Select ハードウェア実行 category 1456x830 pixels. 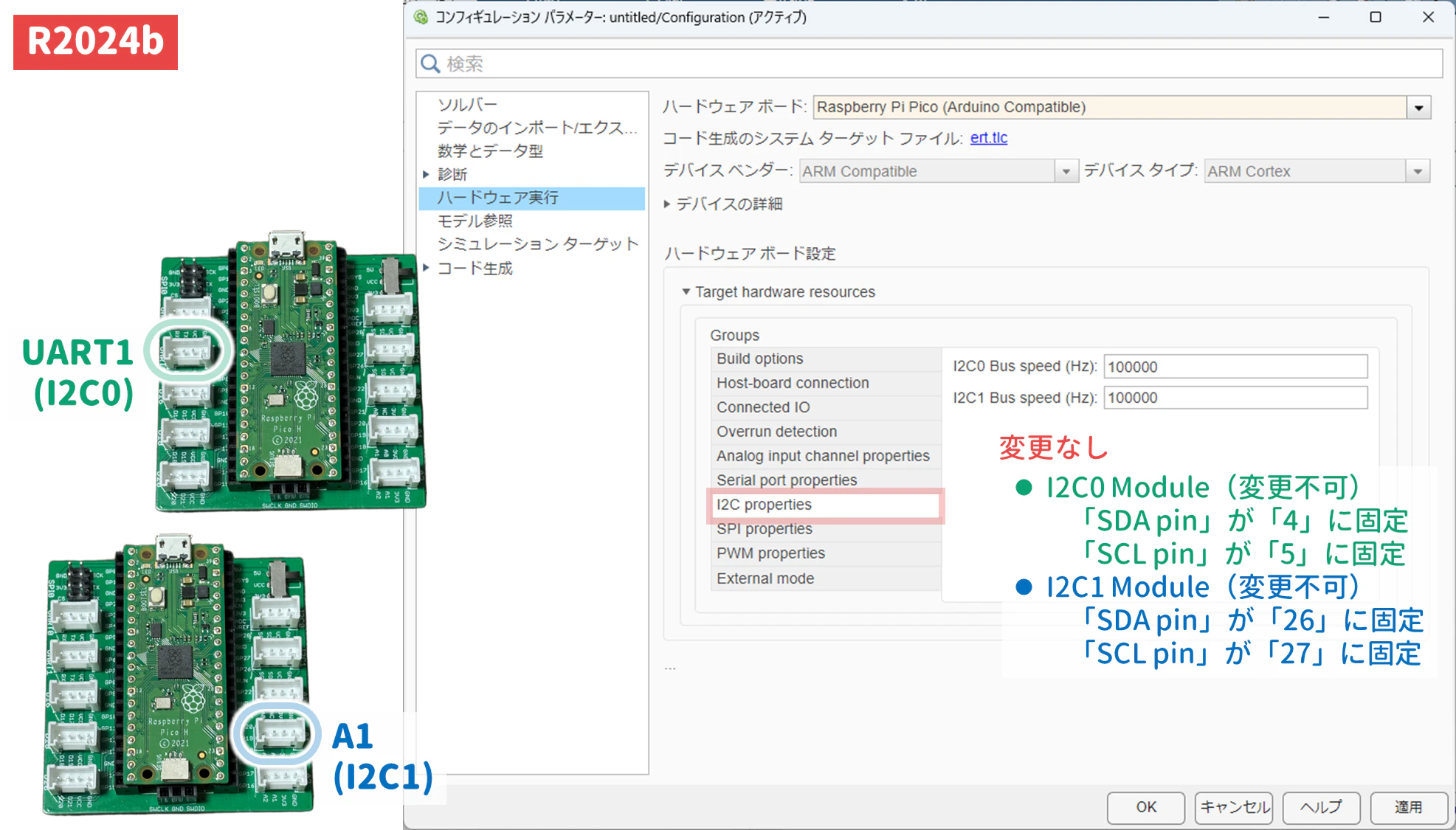(x=531, y=198)
